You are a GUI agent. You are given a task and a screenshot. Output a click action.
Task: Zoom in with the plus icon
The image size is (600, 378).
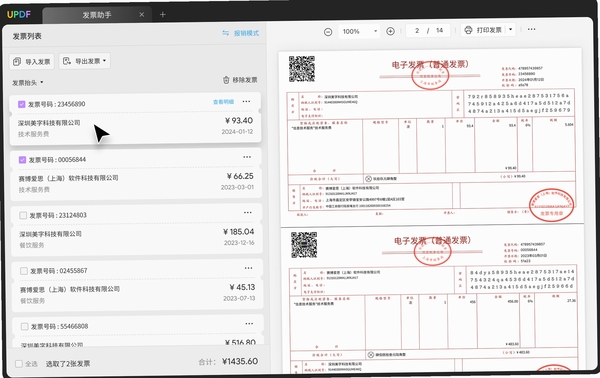(390, 31)
